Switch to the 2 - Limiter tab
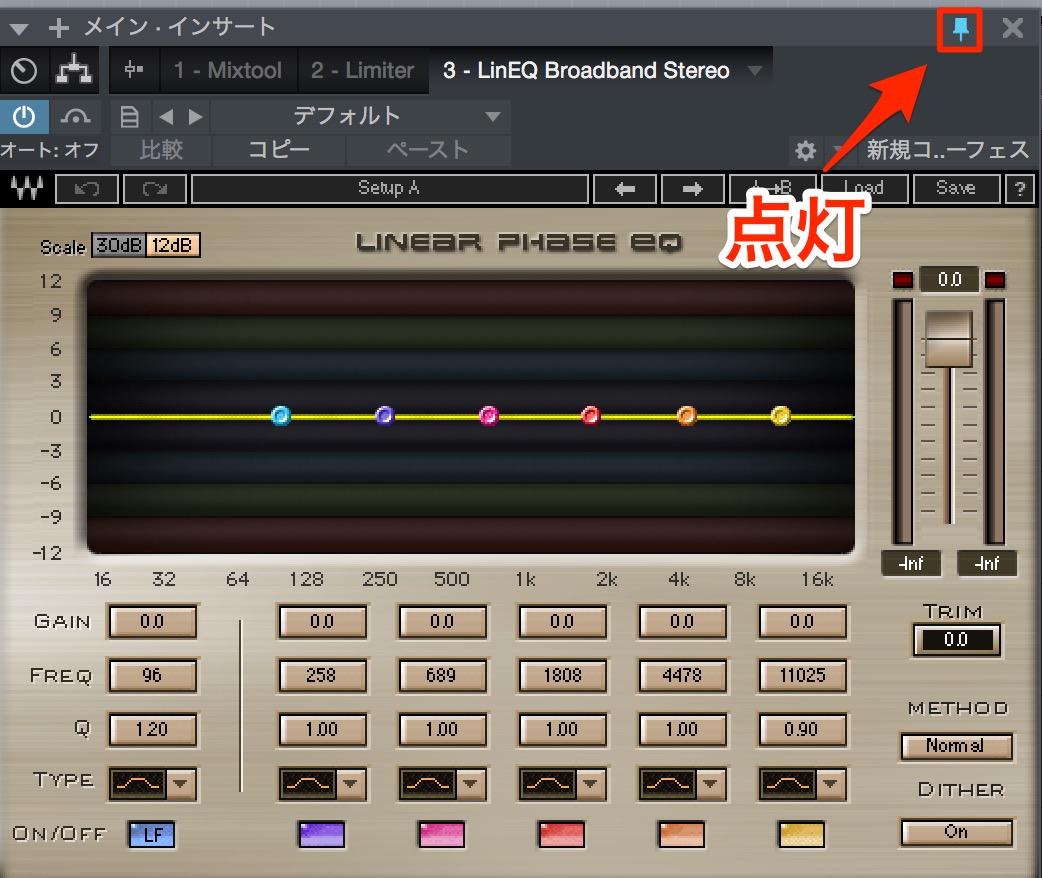 (x=362, y=70)
